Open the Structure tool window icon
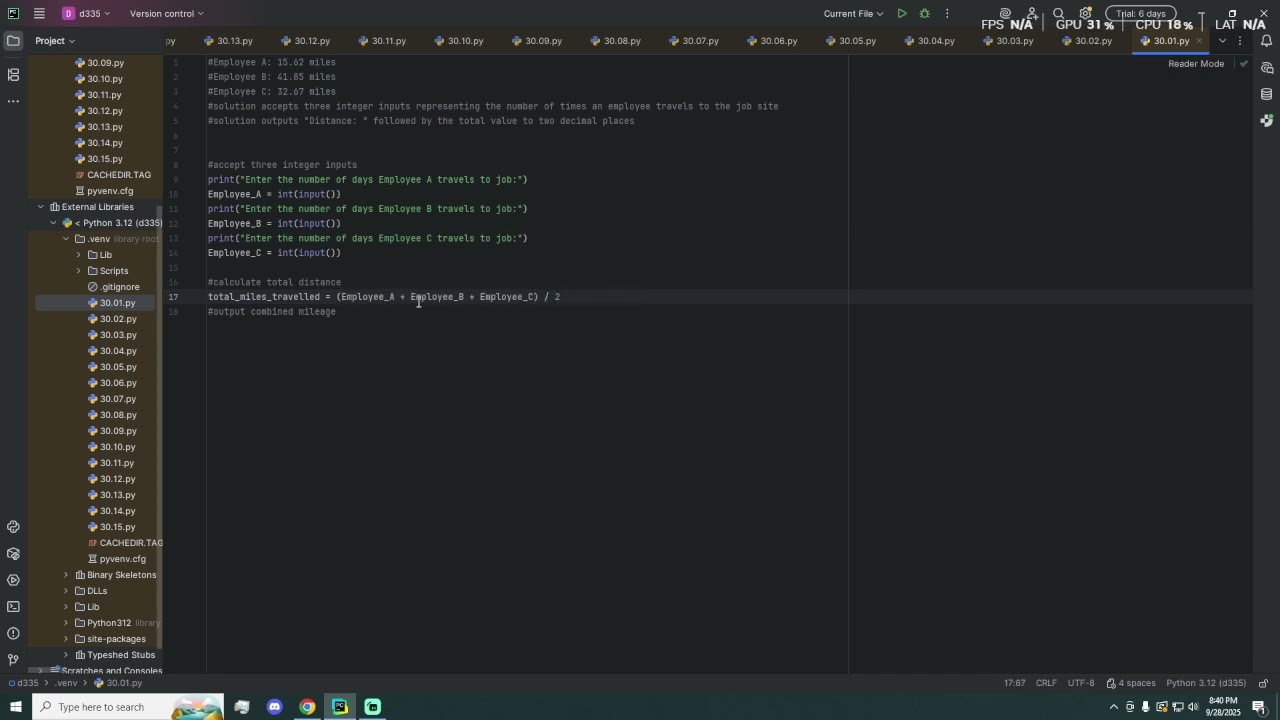This screenshot has height=720, width=1280. tap(13, 75)
